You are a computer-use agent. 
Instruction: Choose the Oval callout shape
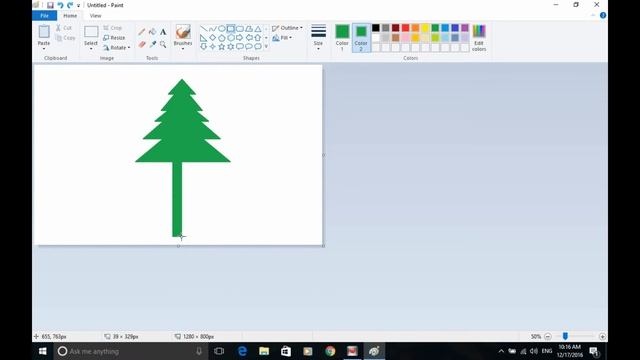point(249,47)
